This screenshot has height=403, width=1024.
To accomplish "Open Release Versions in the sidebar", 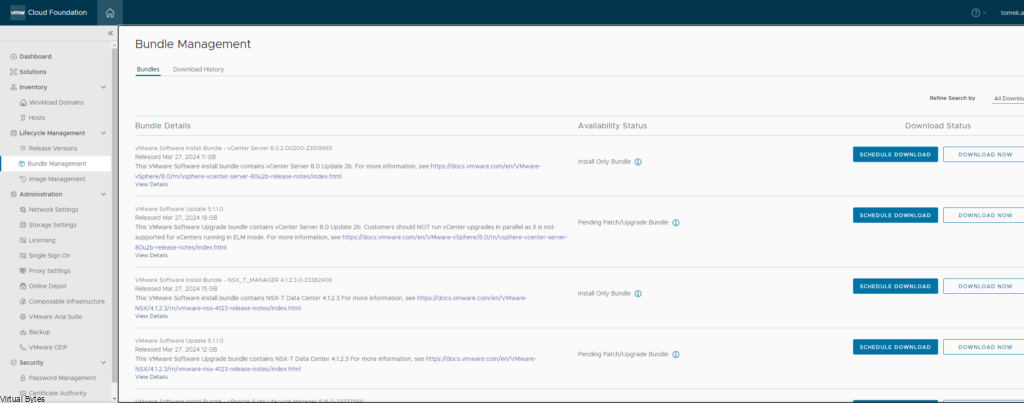I will point(53,148).
